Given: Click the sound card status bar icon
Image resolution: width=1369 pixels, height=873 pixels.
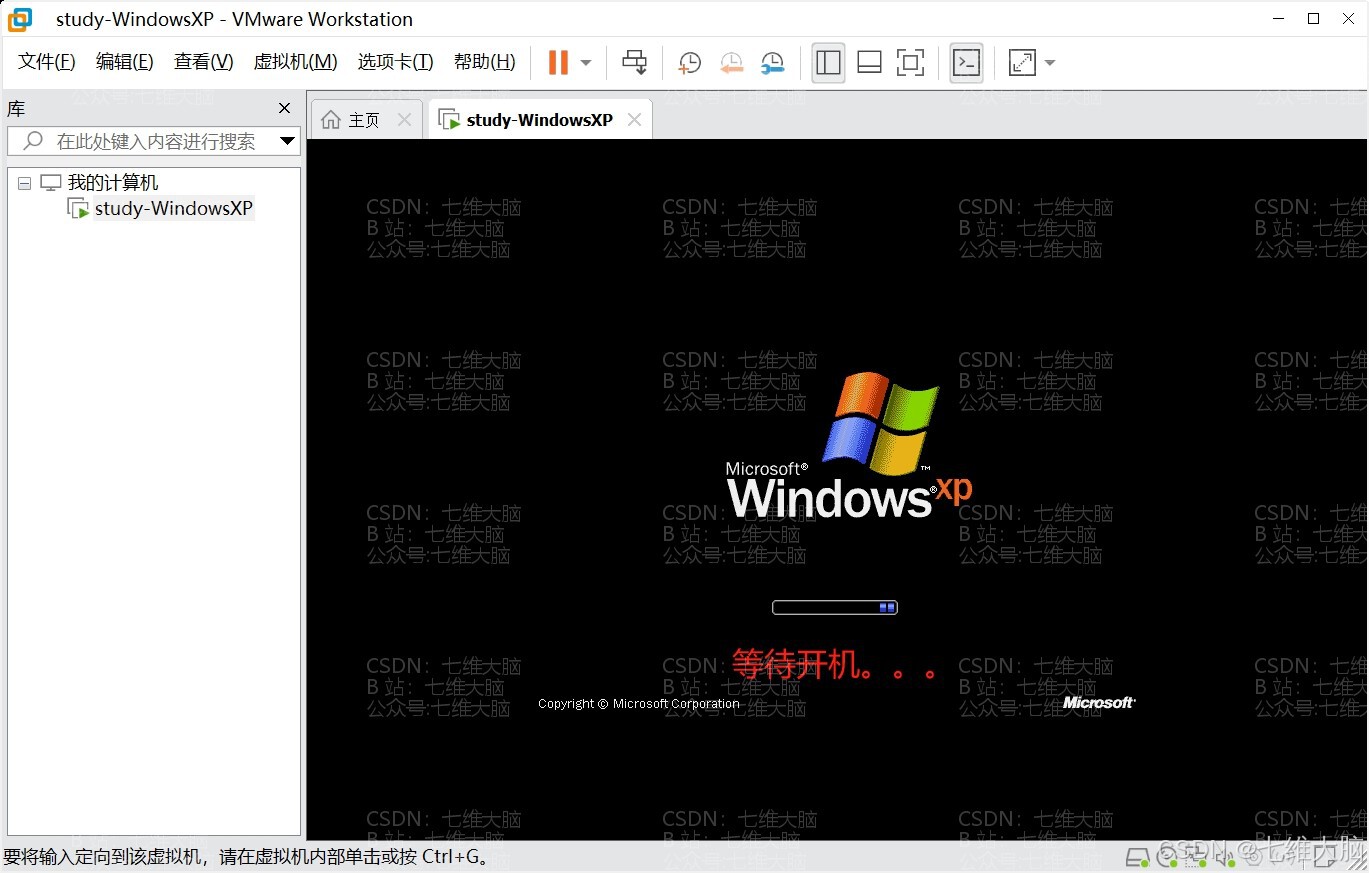Looking at the screenshot, I should tap(1225, 857).
